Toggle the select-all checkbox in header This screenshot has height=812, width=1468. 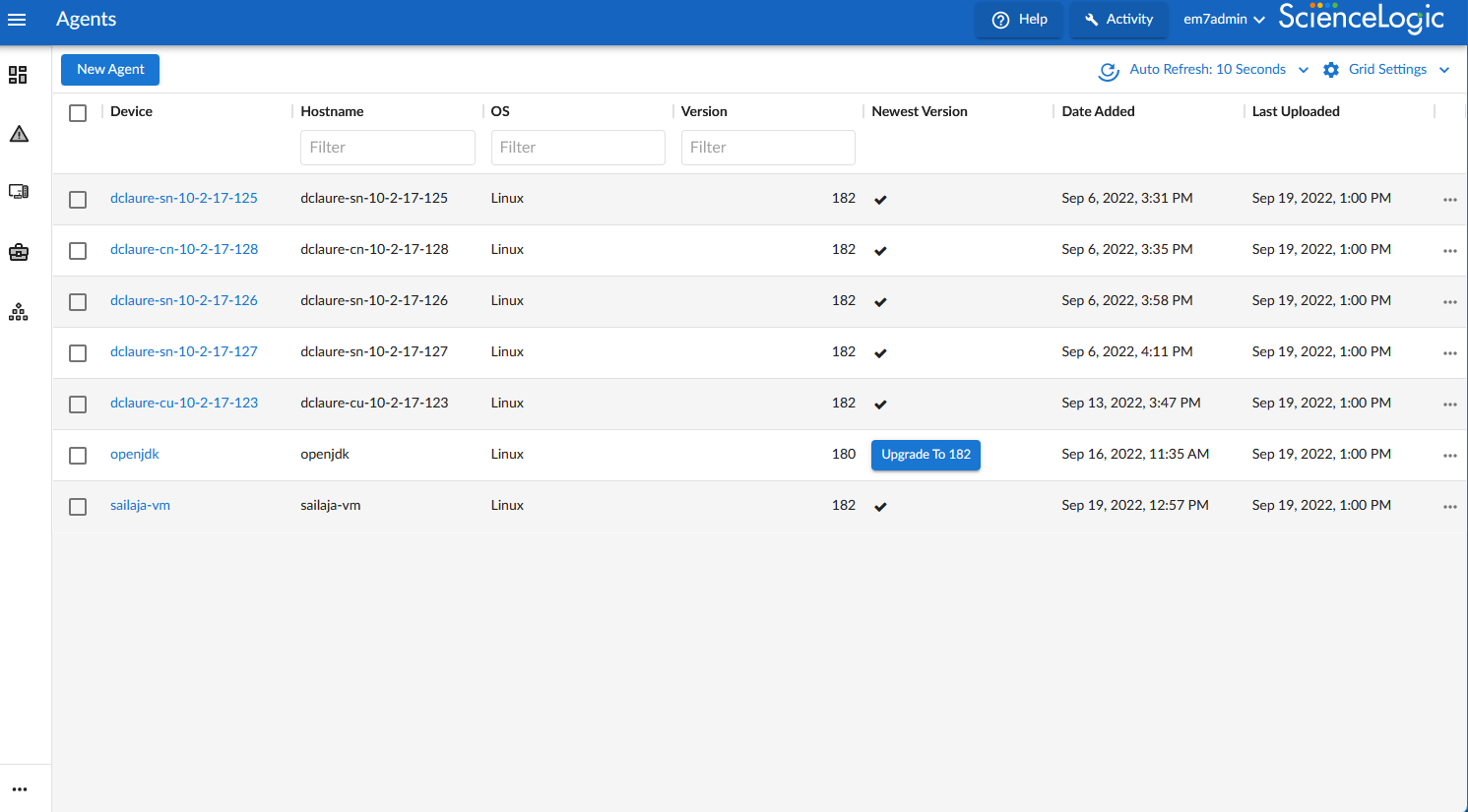point(78,113)
